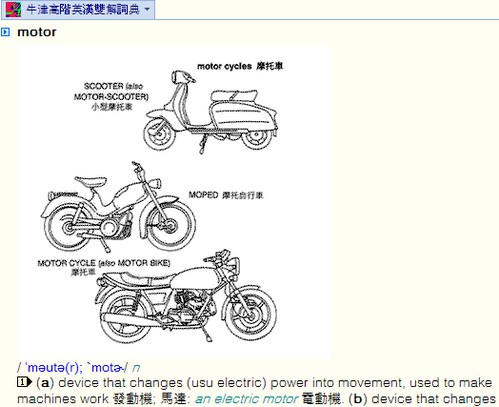Click the motor cycle drawing at bottom
The width and height of the screenshot is (499, 407).
coord(185,296)
